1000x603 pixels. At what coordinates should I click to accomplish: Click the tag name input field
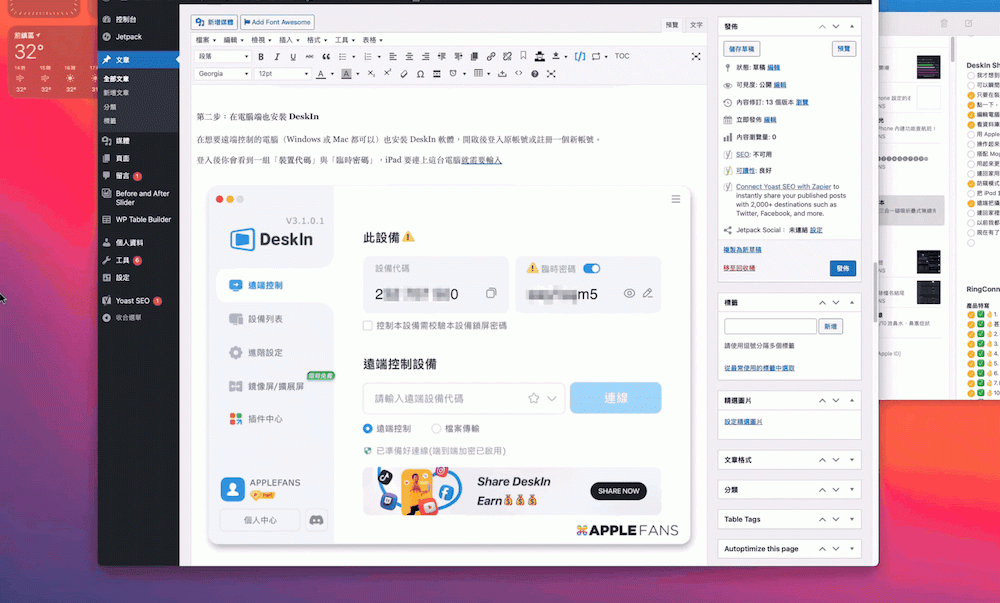click(x=770, y=326)
